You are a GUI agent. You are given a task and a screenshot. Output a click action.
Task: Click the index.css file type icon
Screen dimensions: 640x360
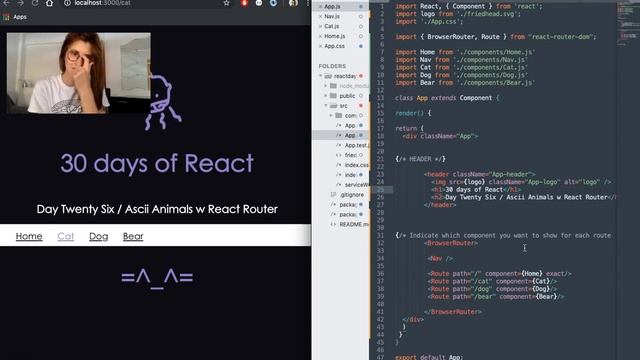pyautogui.click(x=339, y=165)
